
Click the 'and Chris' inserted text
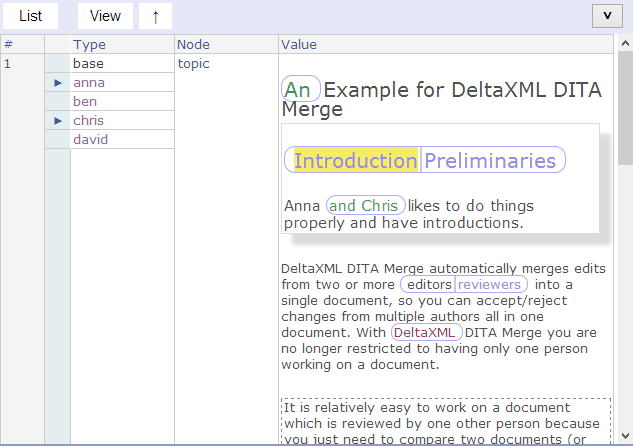coord(365,205)
